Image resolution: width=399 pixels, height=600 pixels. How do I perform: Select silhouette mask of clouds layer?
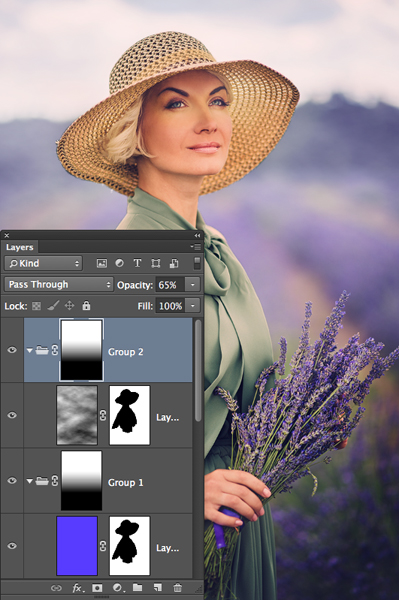[x=130, y=415]
